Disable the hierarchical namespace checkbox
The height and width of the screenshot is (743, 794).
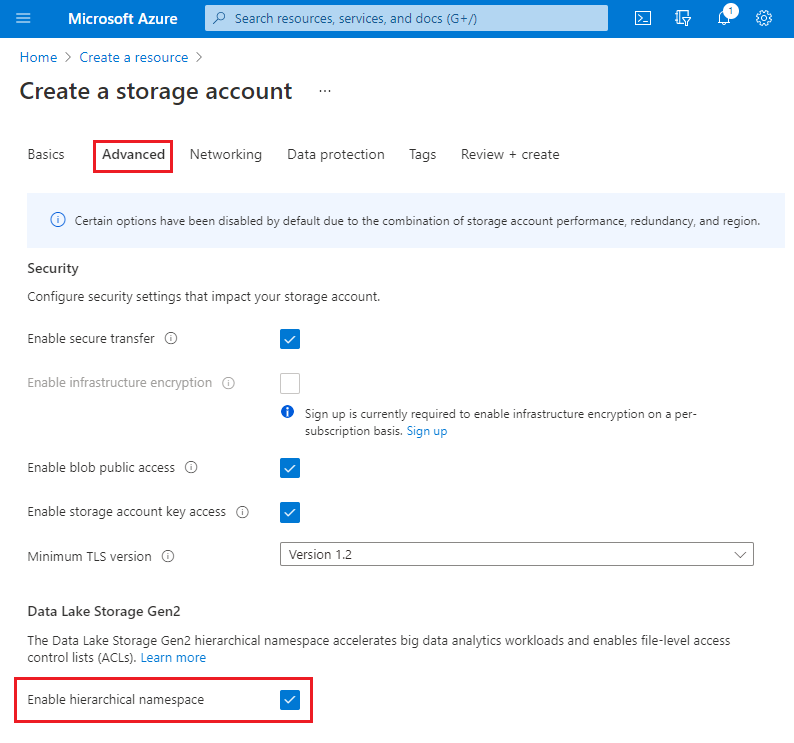point(290,700)
